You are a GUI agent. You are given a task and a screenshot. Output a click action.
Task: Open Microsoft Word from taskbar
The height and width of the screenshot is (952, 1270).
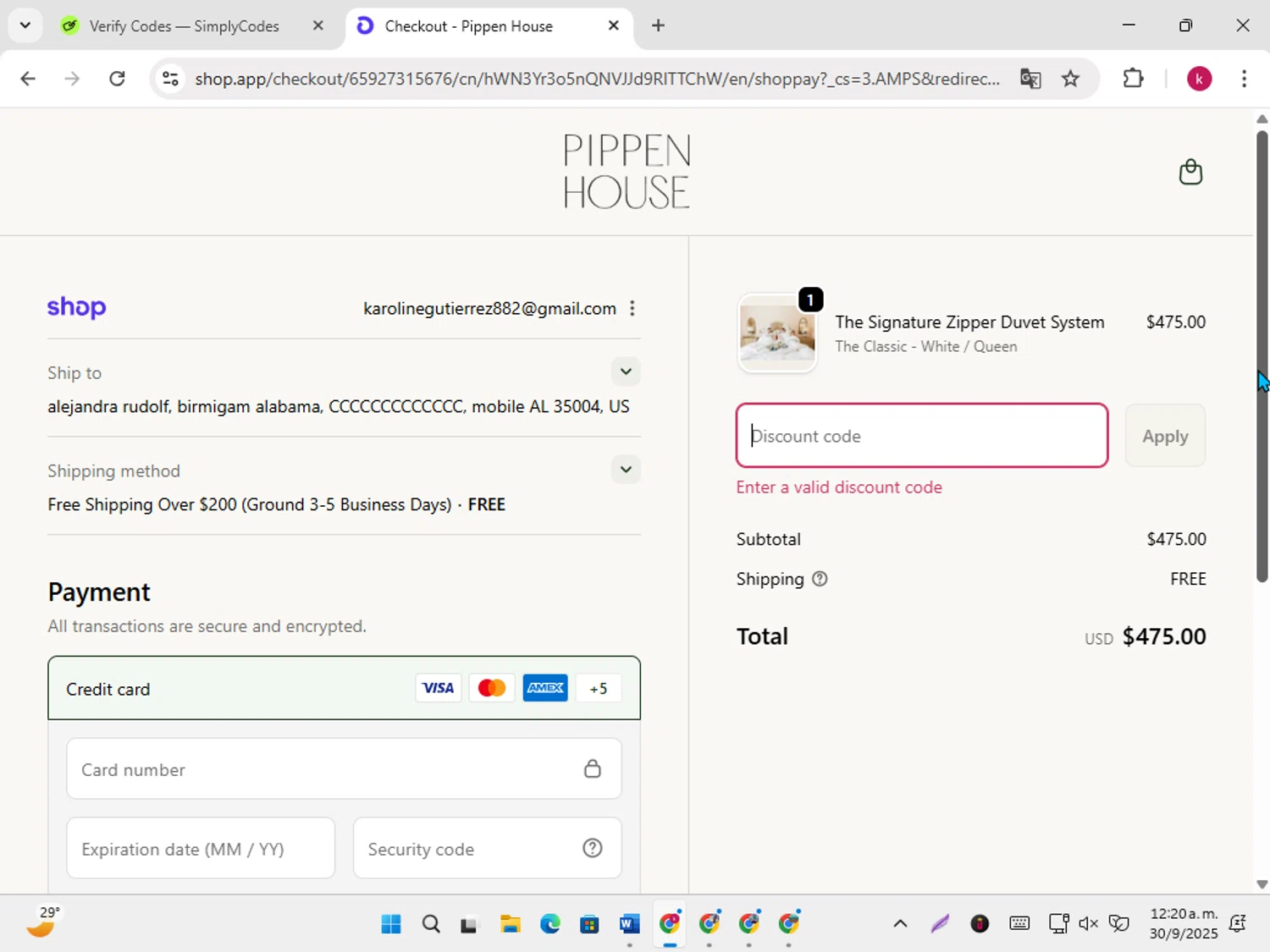tap(629, 923)
